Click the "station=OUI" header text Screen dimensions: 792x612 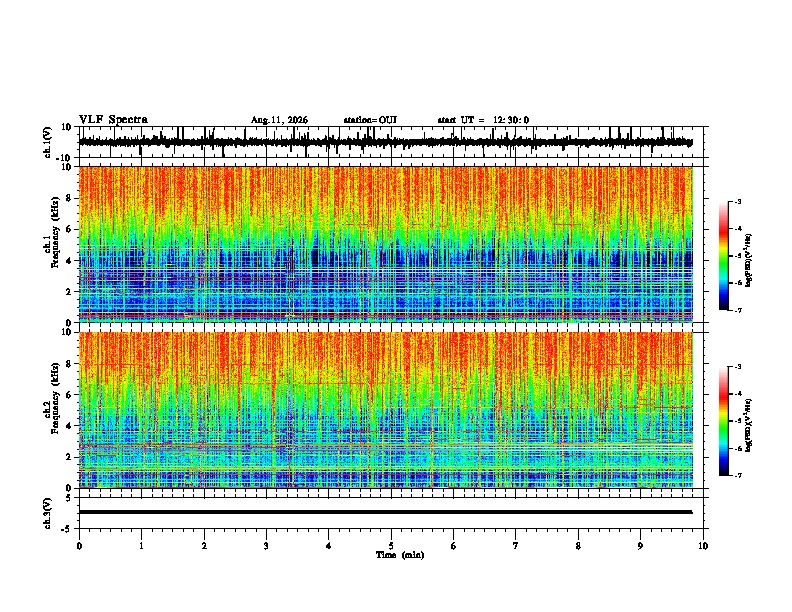coord(370,120)
